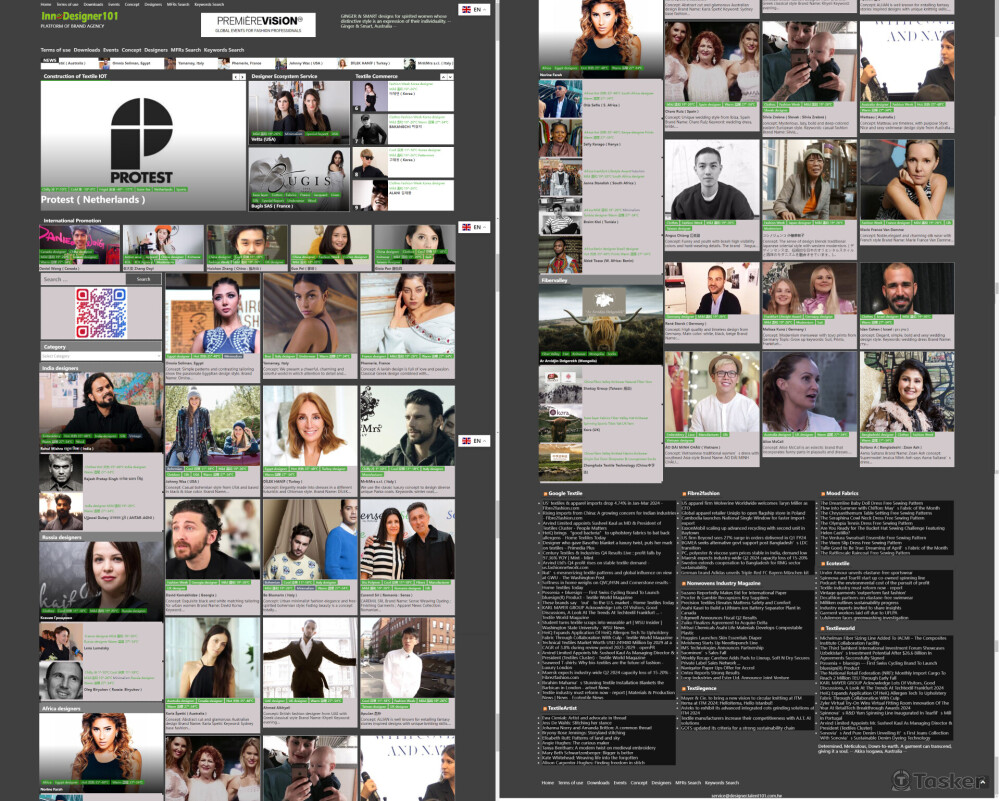Expand the Select Category dropdown
The height and width of the screenshot is (801, 1000).
[101, 355]
